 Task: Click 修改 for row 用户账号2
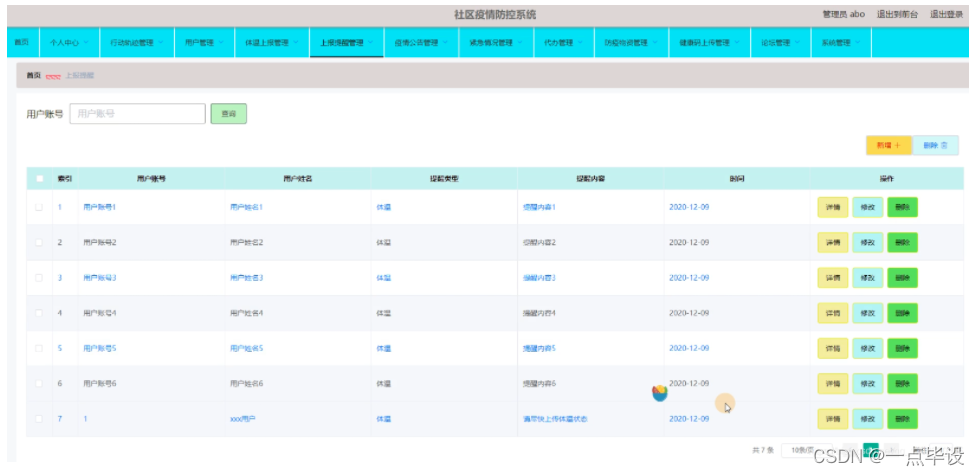tap(868, 242)
